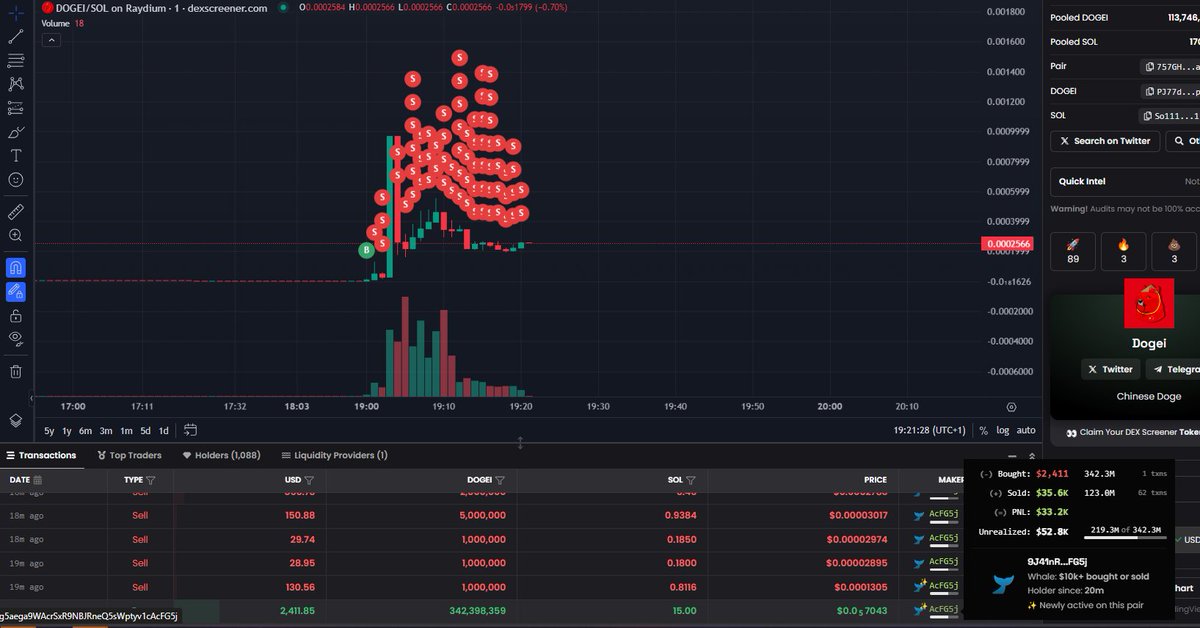This screenshot has width=1200, height=628.
Task: Select the trend line drawing tool
Action: point(16,36)
